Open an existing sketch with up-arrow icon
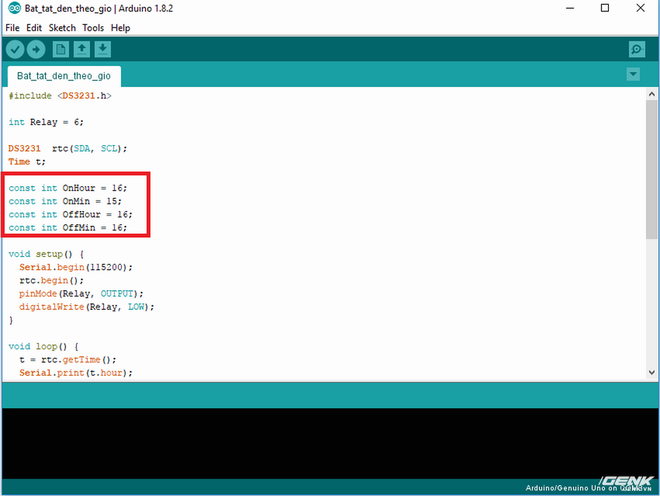 click(82, 50)
